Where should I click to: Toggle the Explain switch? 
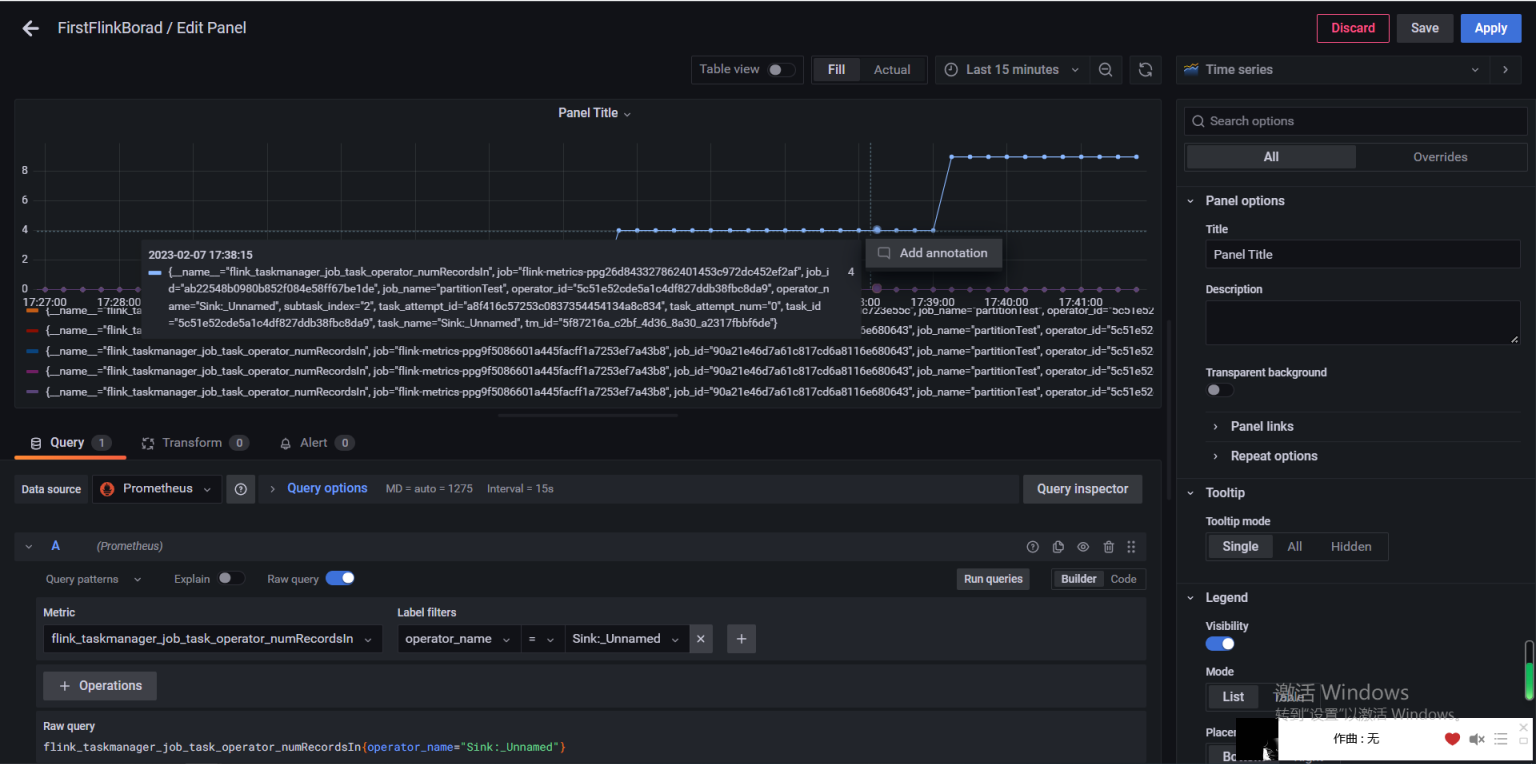click(x=231, y=578)
